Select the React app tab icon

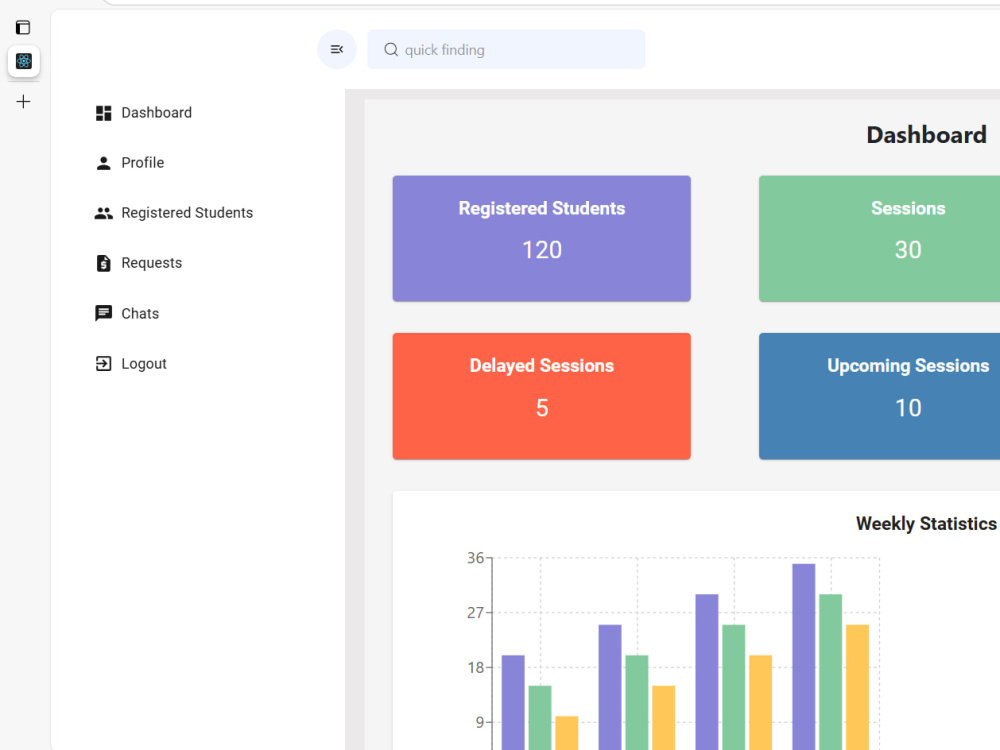click(24, 61)
